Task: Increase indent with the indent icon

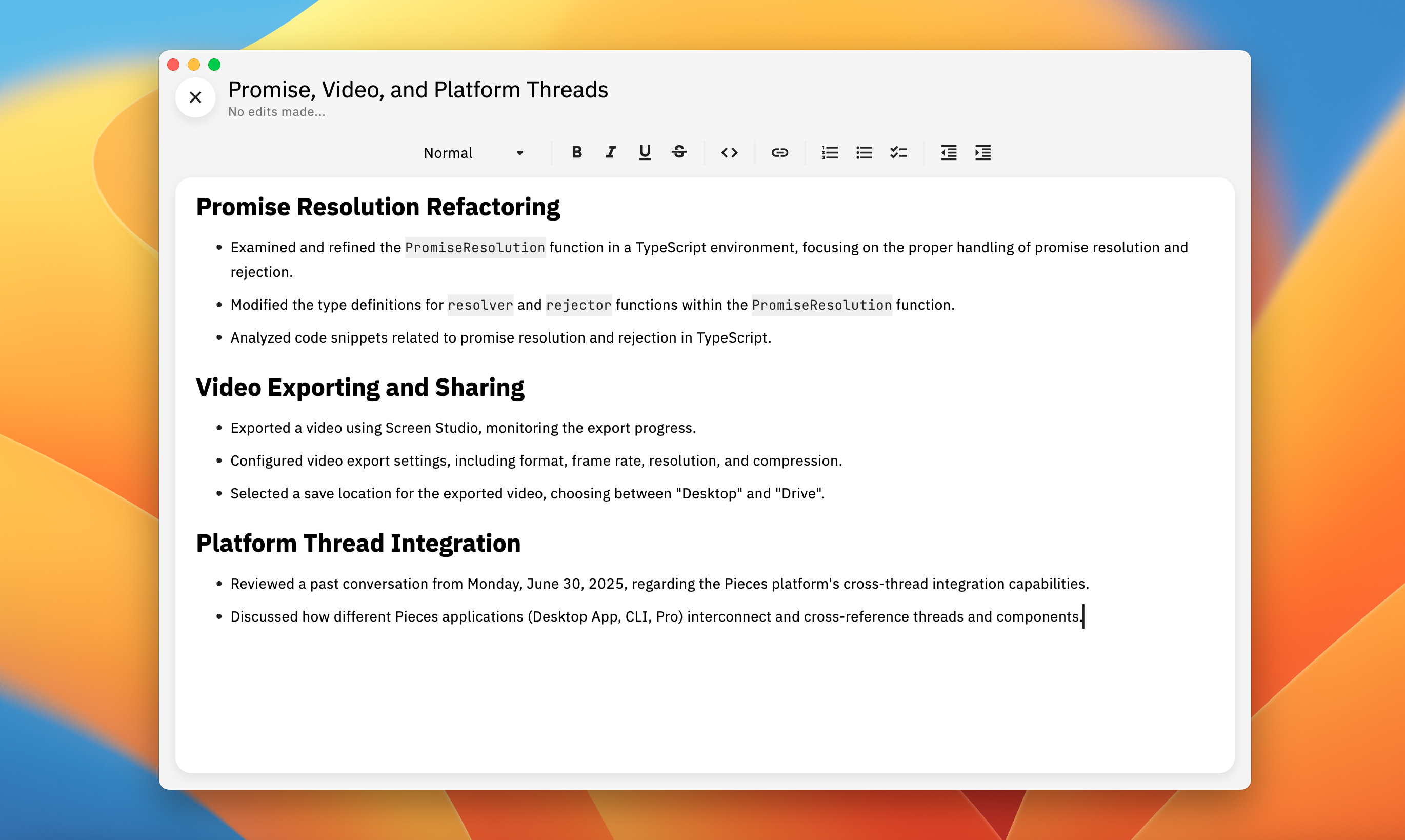Action: [982, 152]
